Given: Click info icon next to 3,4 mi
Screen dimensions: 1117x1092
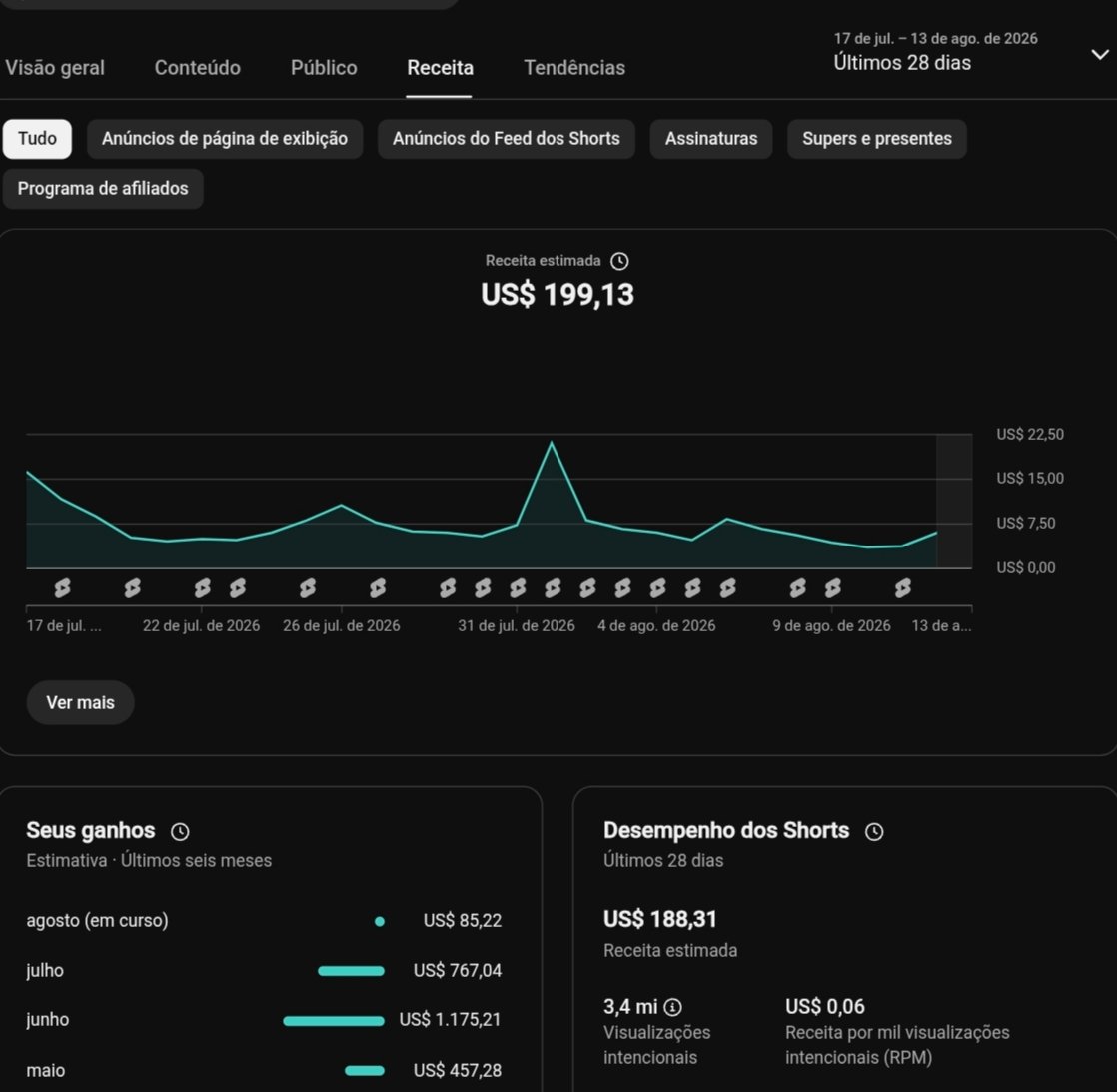Looking at the screenshot, I should coord(672,1007).
